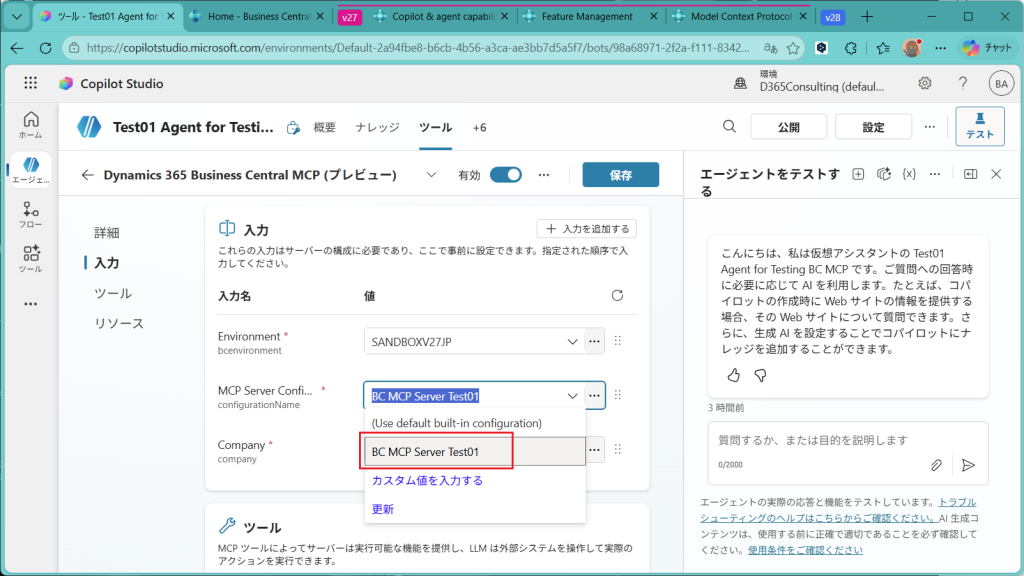Click the refresh icon in the value column header

pos(617,296)
